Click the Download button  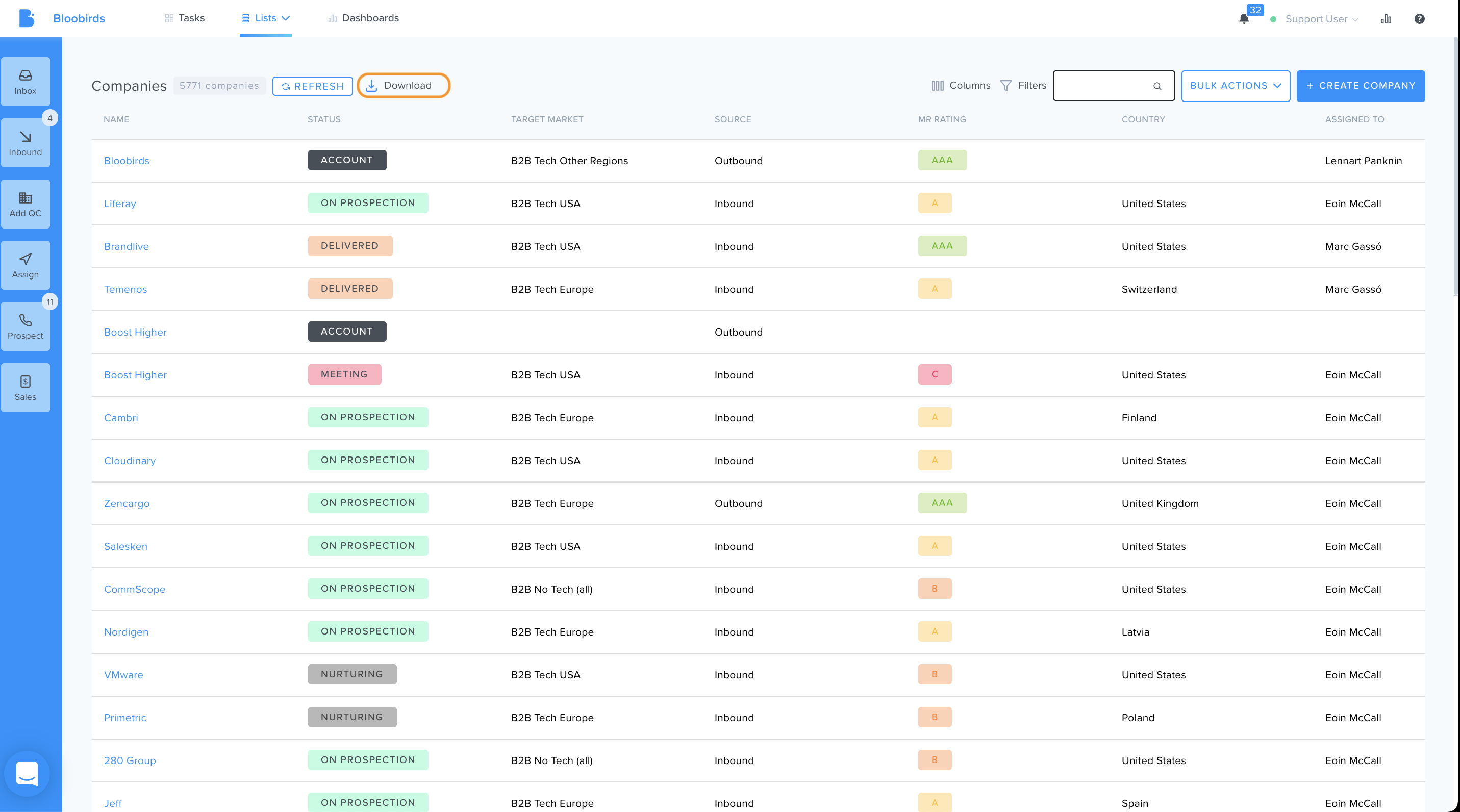point(404,86)
